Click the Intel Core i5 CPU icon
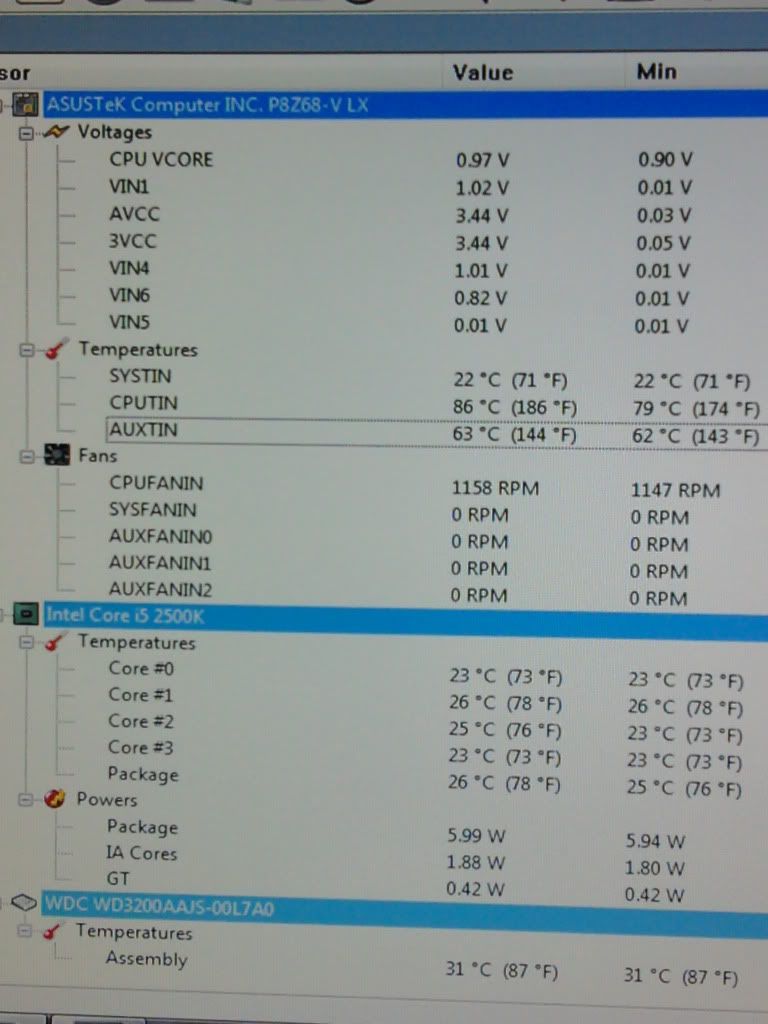768x1024 pixels. tap(26, 614)
